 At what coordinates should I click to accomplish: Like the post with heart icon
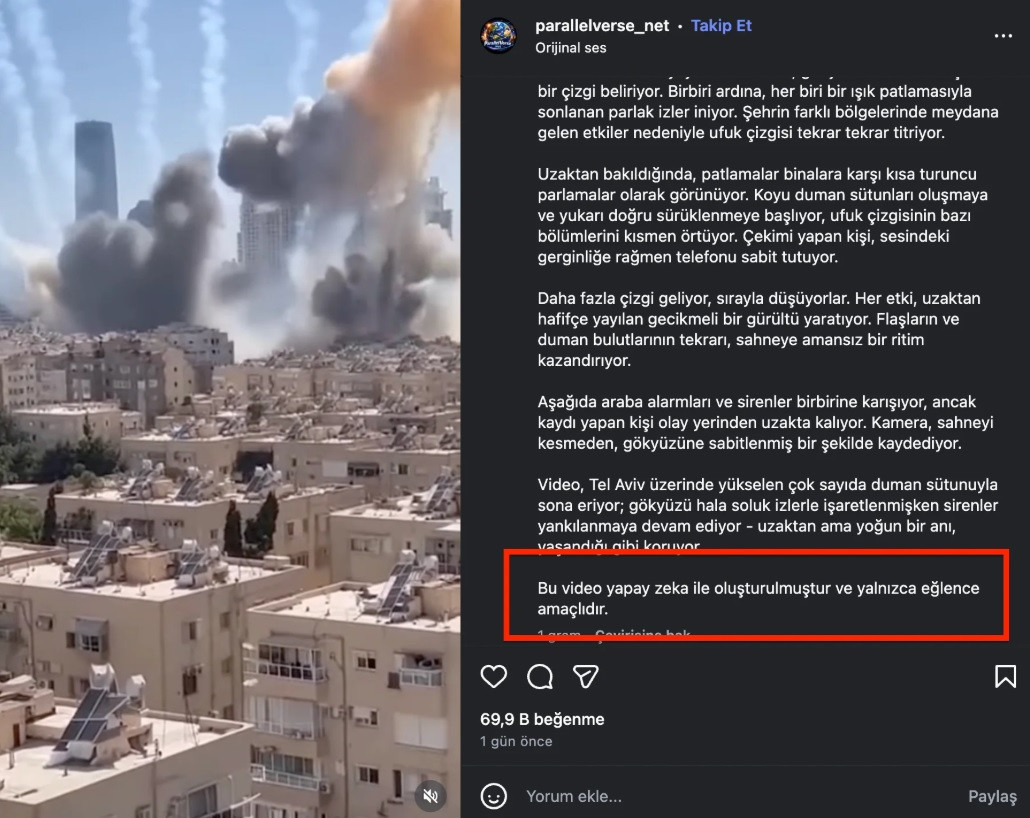point(493,676)
